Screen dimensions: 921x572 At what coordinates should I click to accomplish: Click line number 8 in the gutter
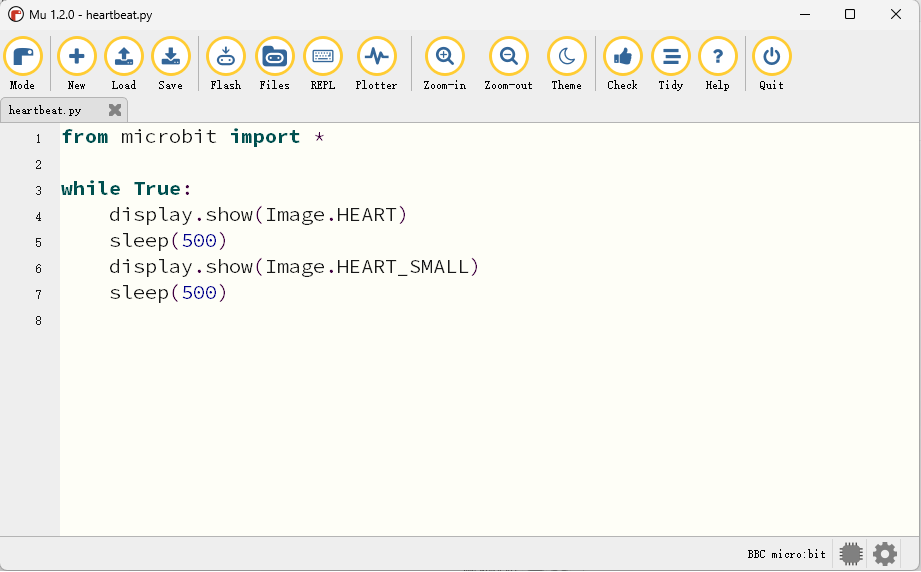(38, 321)
